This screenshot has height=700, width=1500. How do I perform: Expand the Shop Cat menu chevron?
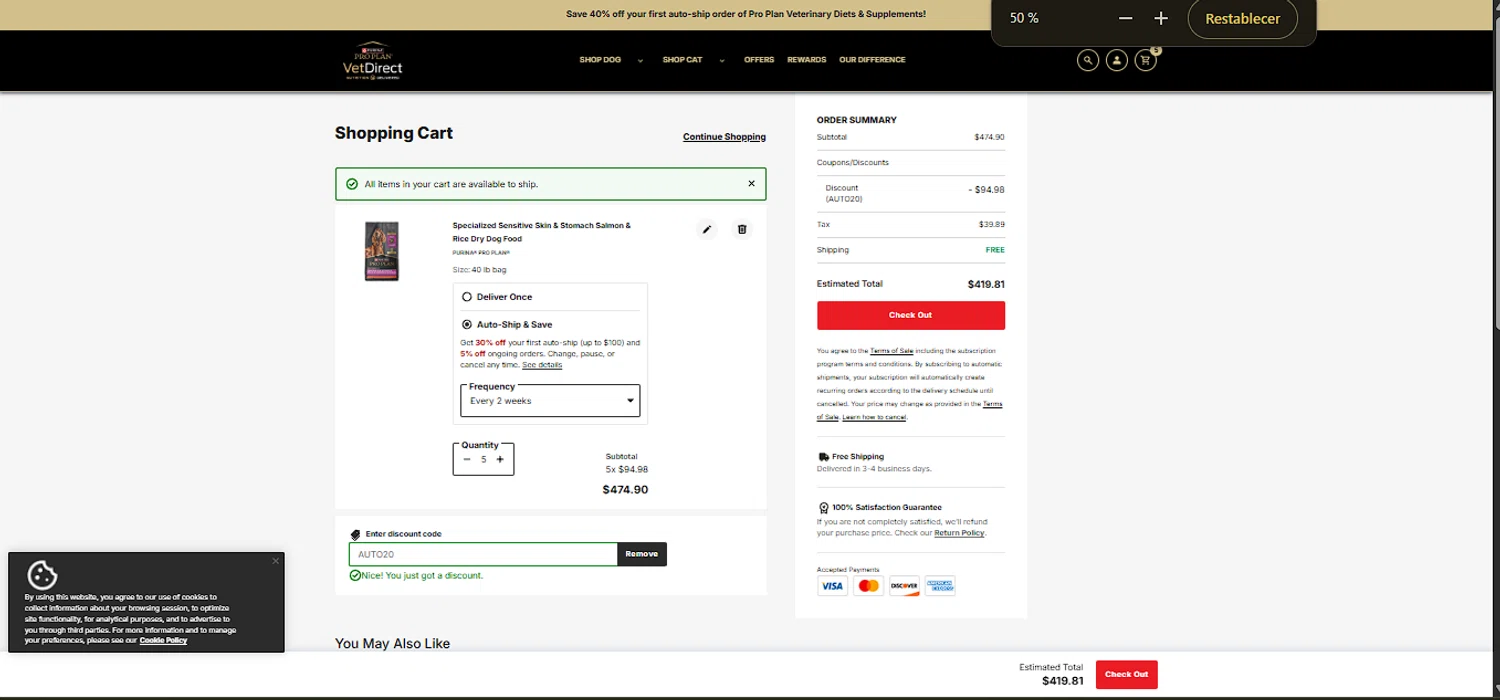point(722,61)
